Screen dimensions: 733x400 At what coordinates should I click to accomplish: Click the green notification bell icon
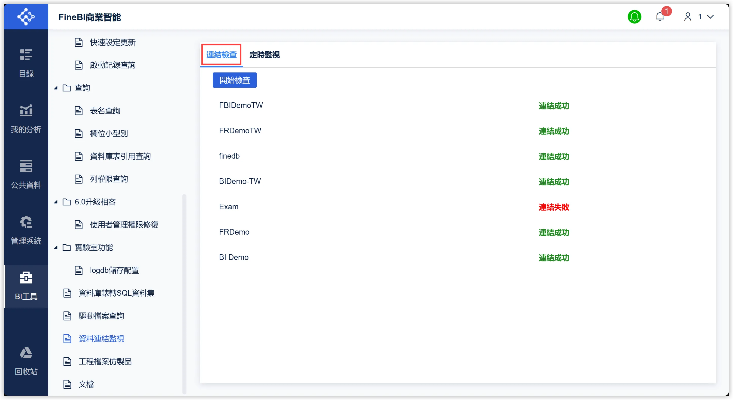(x=634, y=17)
